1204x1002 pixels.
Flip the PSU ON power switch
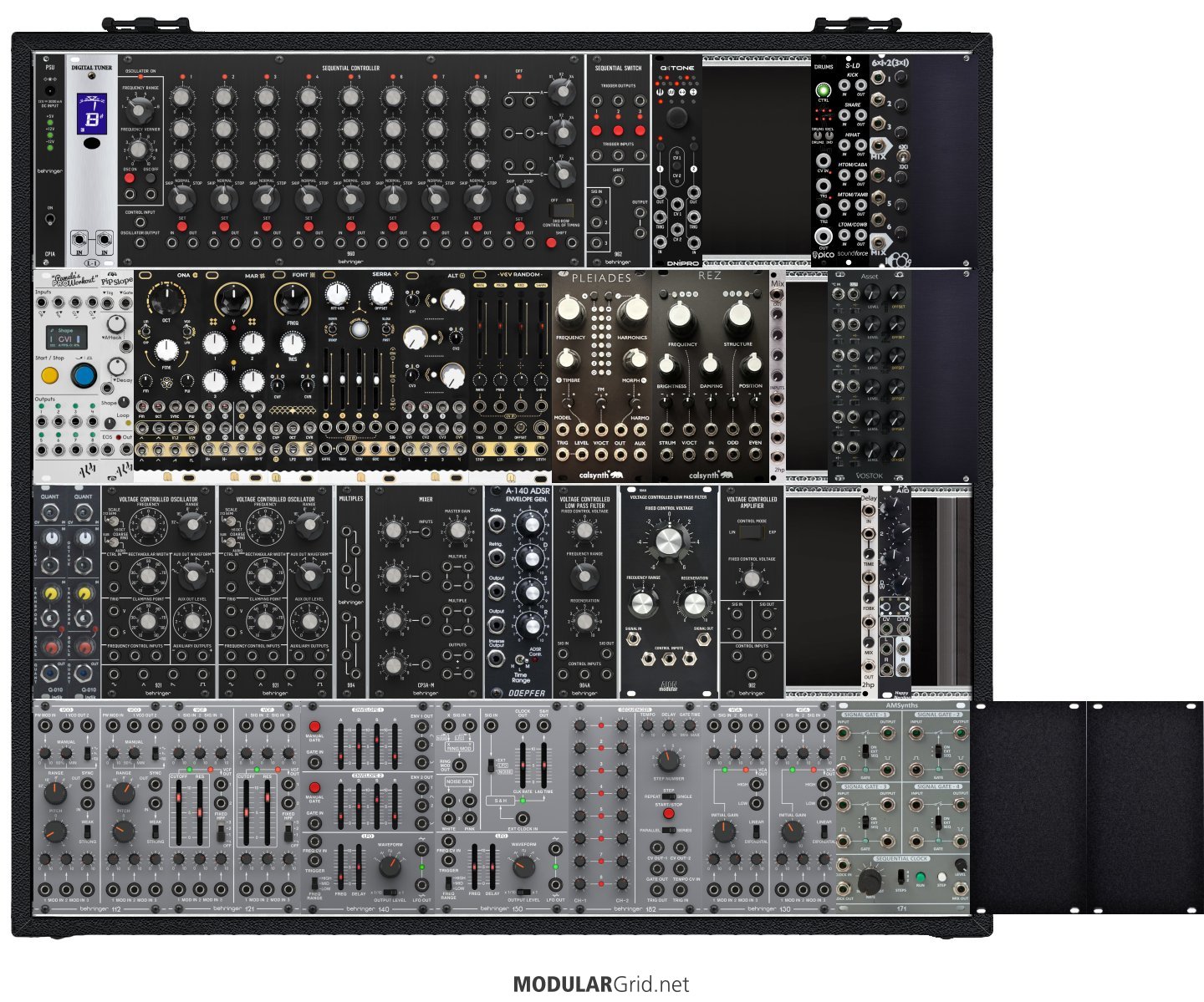(x=50, y=220)
